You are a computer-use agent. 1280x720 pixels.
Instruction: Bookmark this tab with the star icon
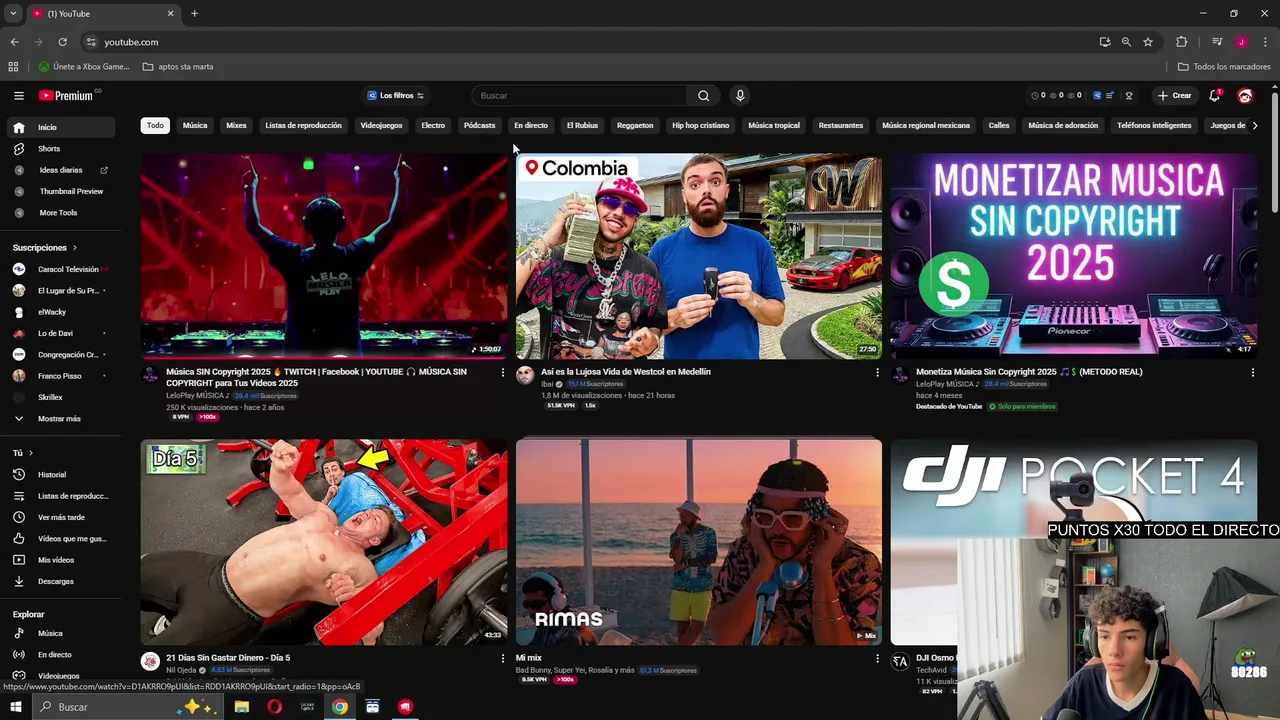(1148, 42)
